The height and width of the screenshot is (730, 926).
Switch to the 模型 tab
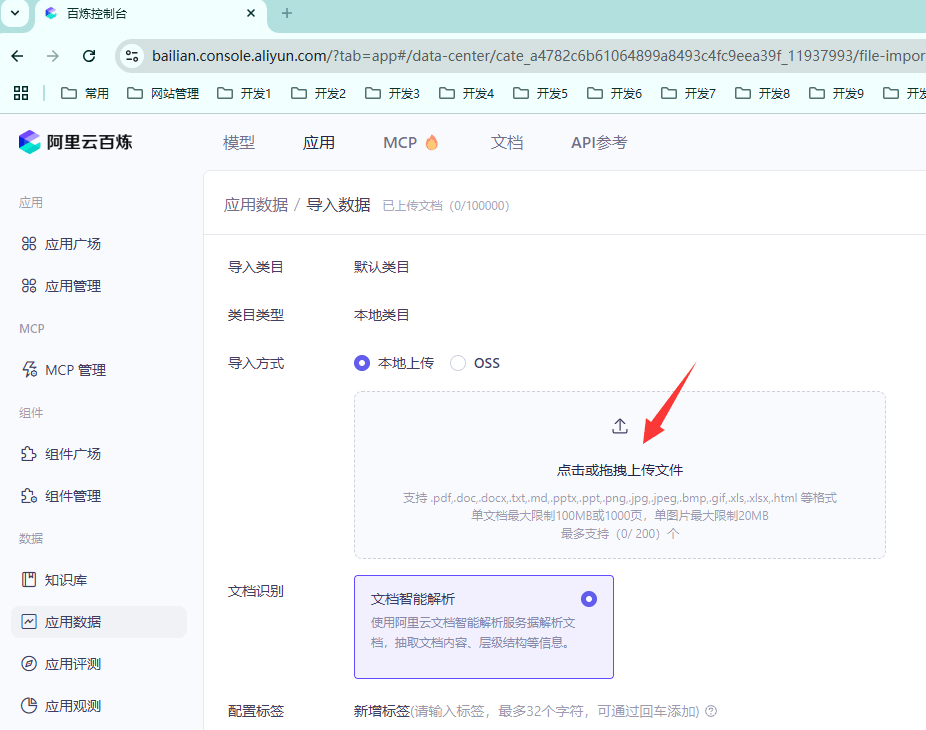click(x=239, y=142)
